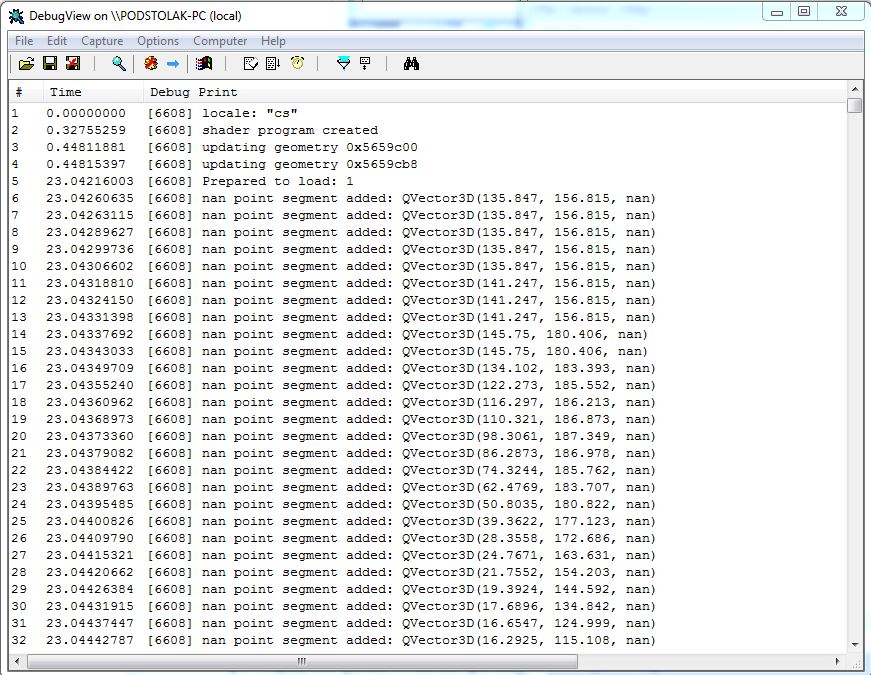Select row with QVector3D(24.7671, 163.631, nan)
This screenshot has width=871, height=675.
[428, 555]
